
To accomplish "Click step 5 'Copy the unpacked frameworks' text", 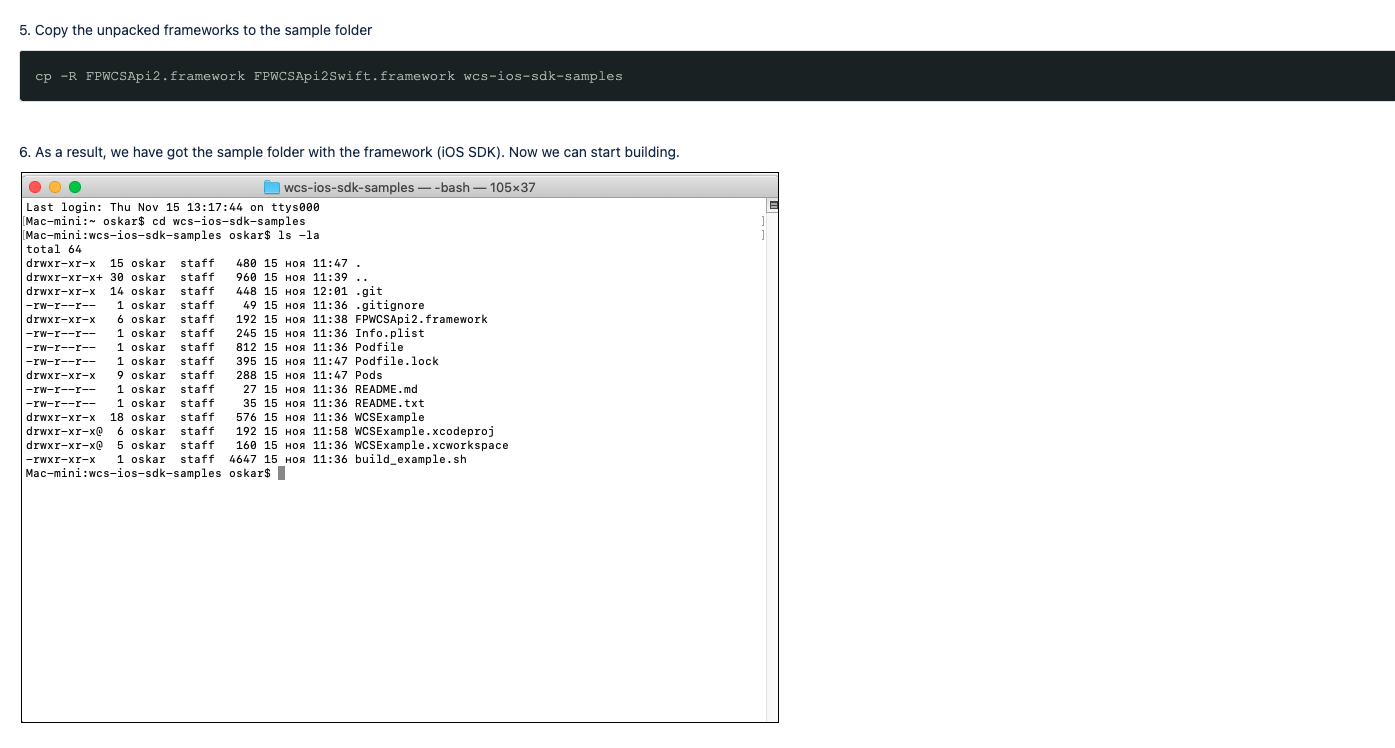I will click(x=196, y=30).
